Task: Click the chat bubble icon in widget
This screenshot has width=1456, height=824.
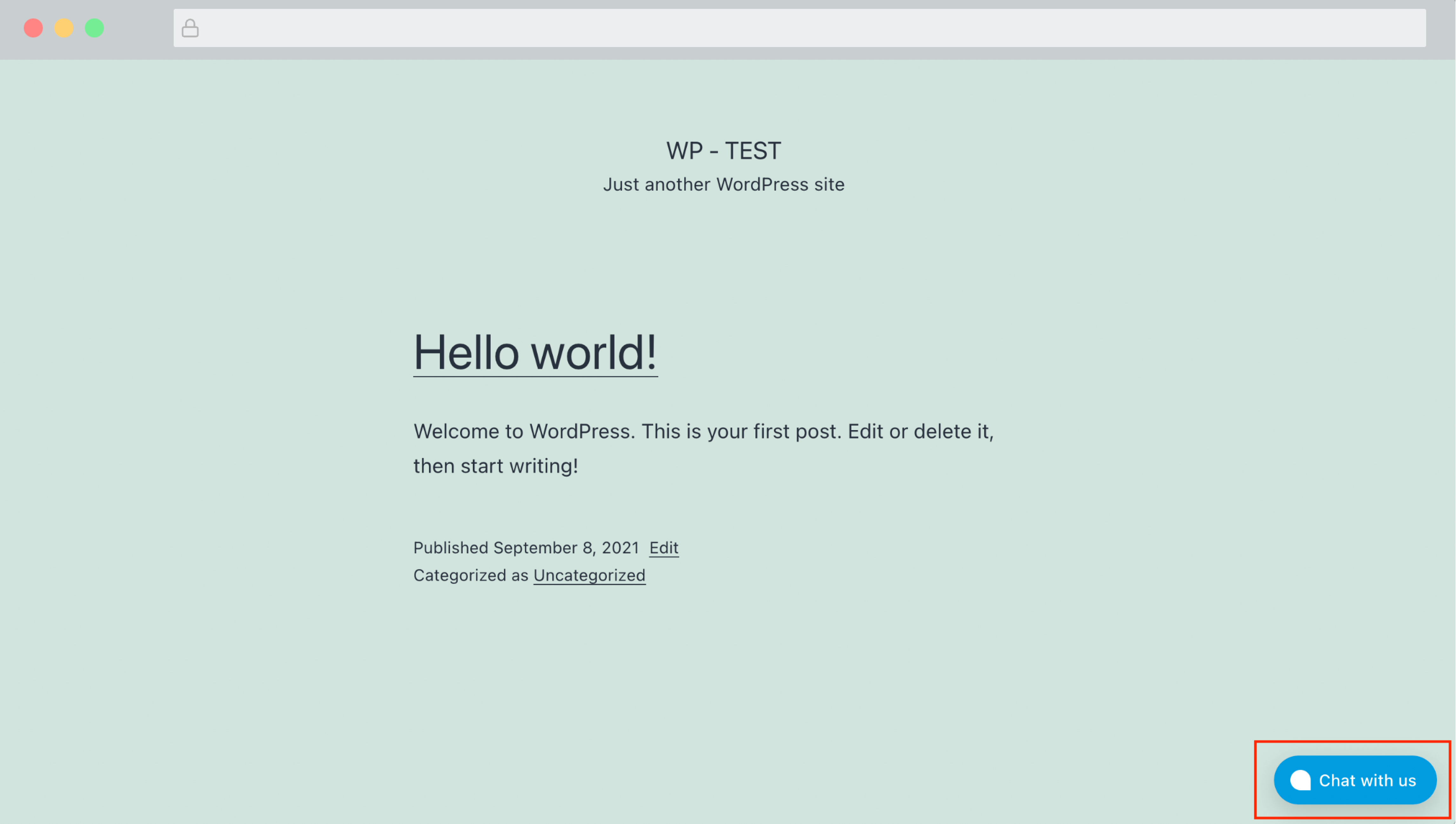Action: pos(1300,780)
